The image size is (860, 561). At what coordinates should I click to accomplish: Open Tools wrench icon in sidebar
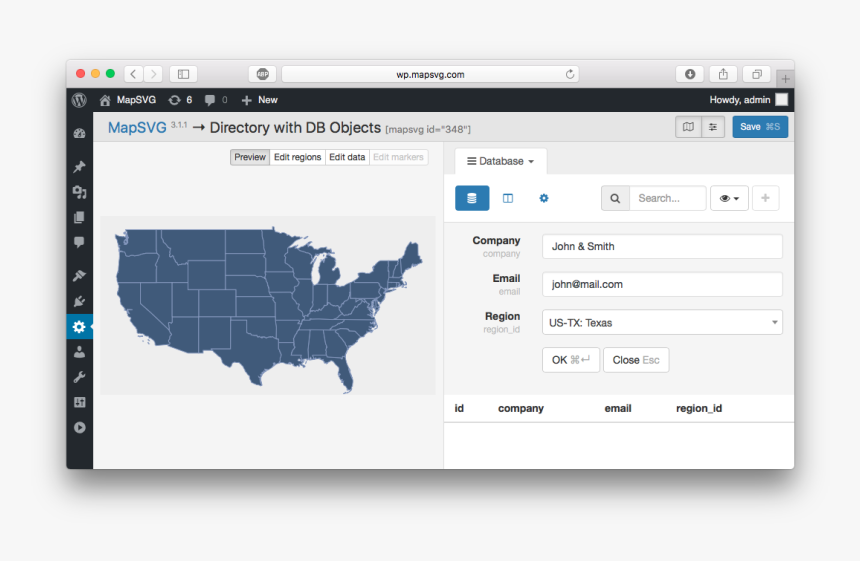80,377
